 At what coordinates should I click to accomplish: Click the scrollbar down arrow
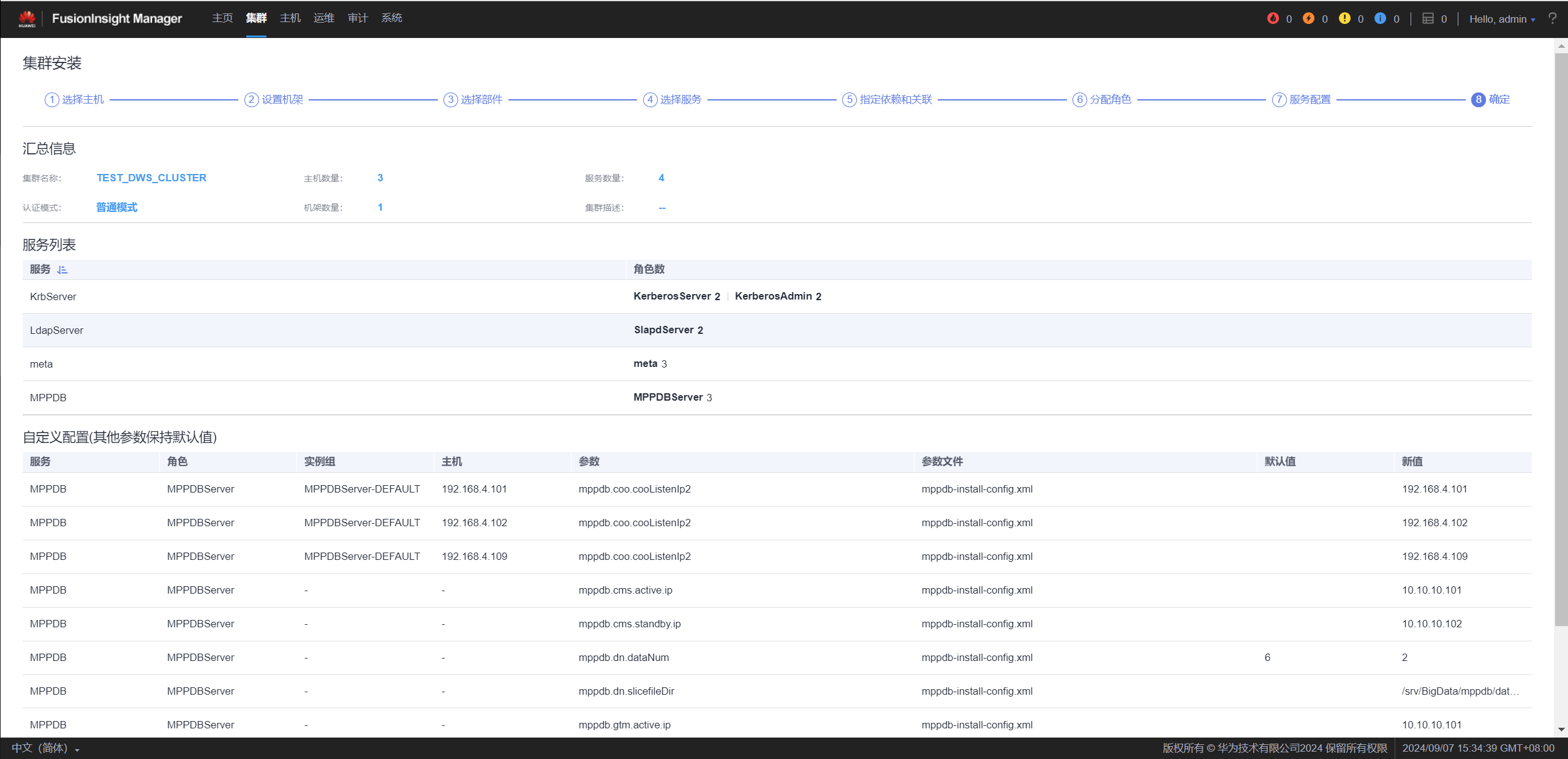(1561, 729)
